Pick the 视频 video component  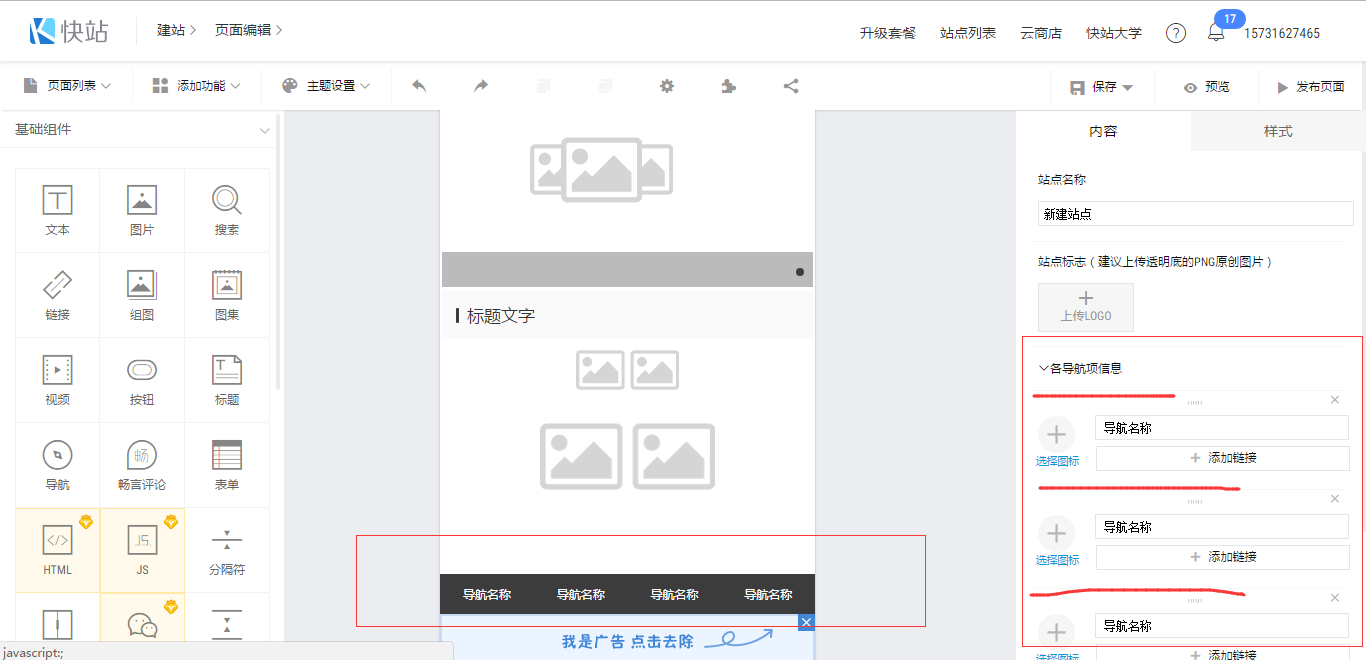[x=57, y=379]
